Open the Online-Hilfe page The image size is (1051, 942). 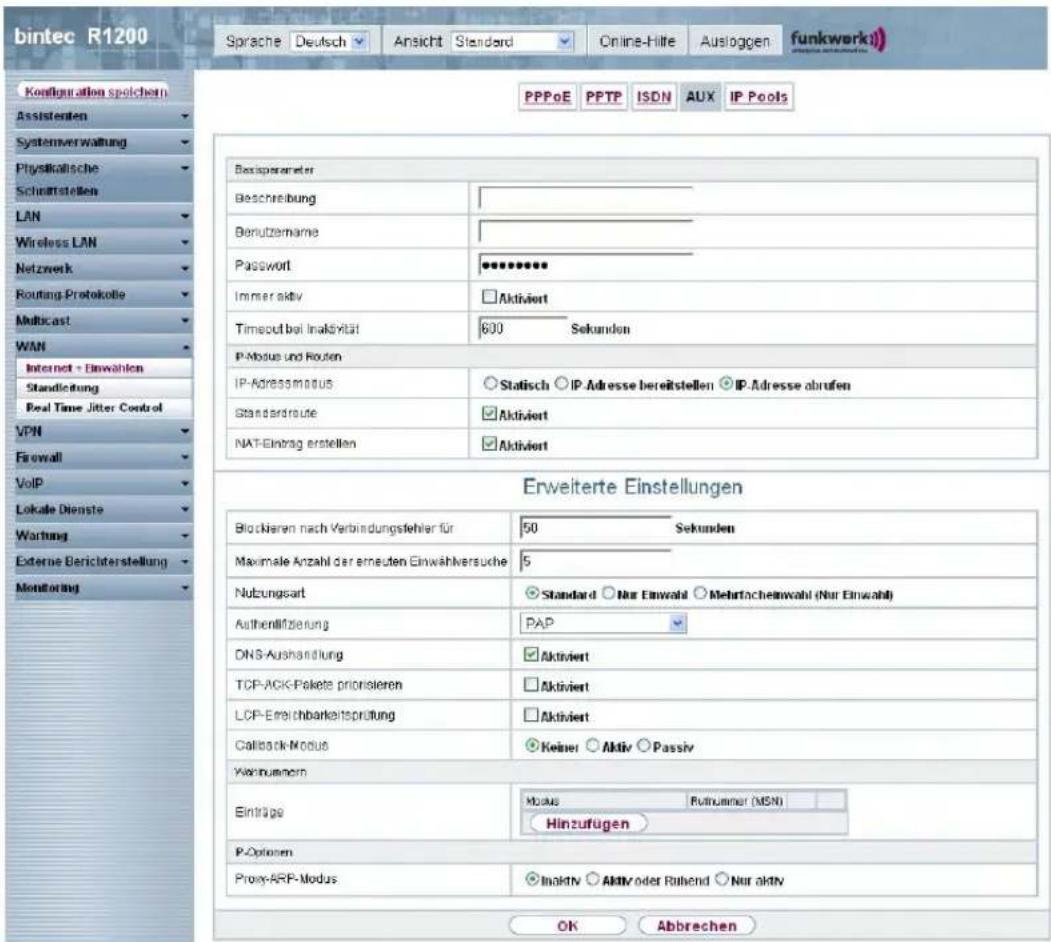(x=637, y=42)
